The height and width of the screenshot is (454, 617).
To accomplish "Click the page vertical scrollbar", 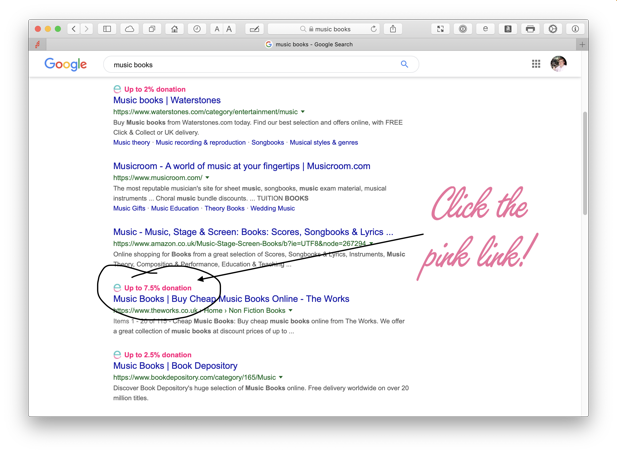I will click(585, 163).
